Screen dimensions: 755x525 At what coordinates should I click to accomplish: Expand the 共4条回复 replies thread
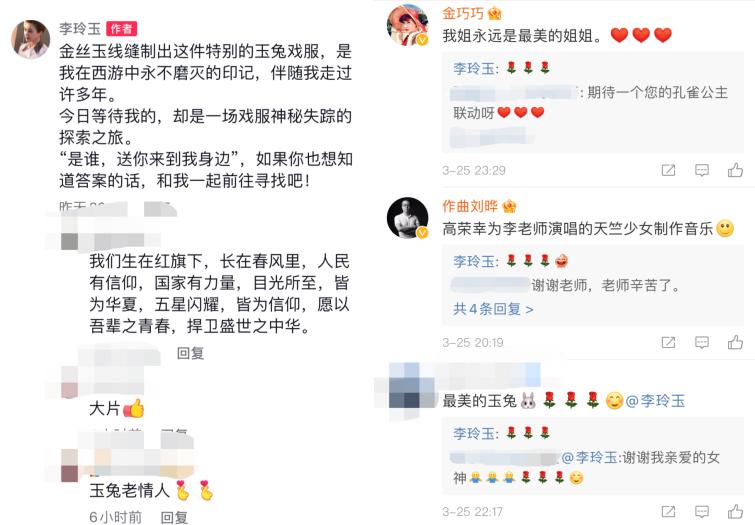pyautogui.click(x=493, y=309)
